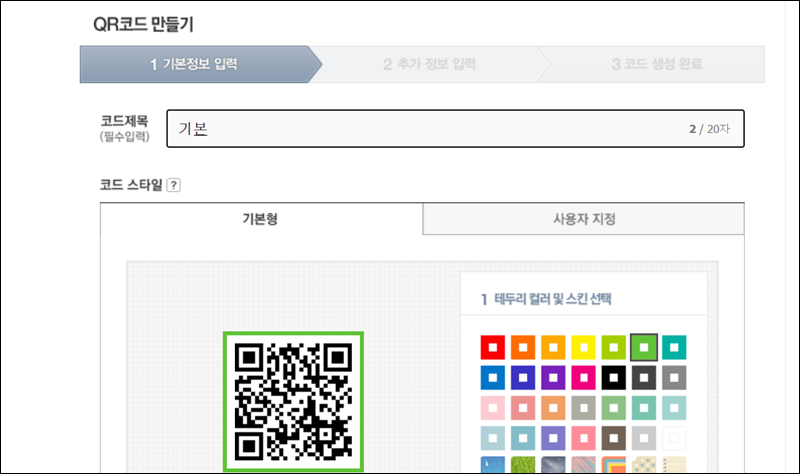Pick the pale blue-gray border swatch
800x474 pixels.
point(493,438)
